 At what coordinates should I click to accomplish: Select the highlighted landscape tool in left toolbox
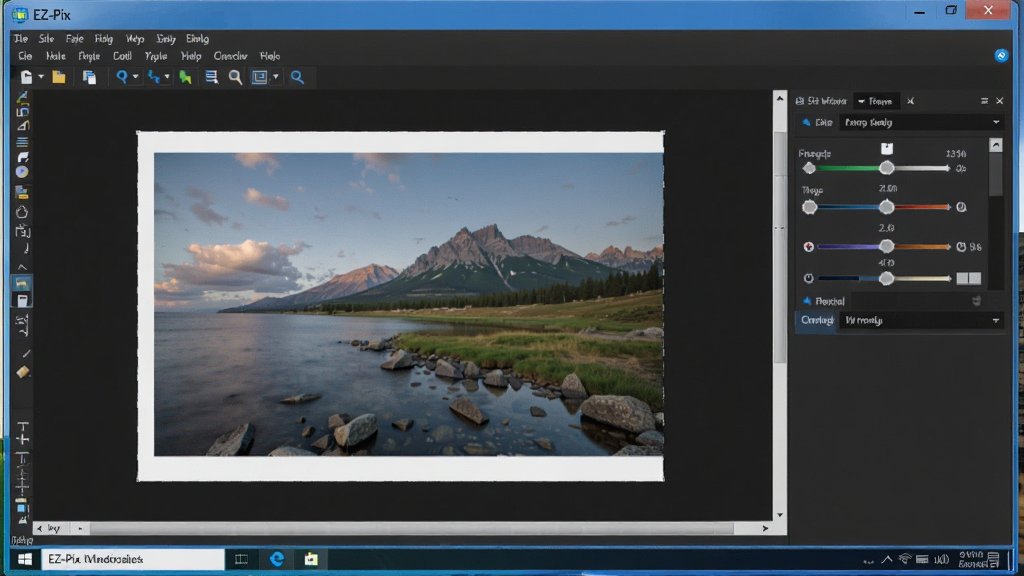22,283
